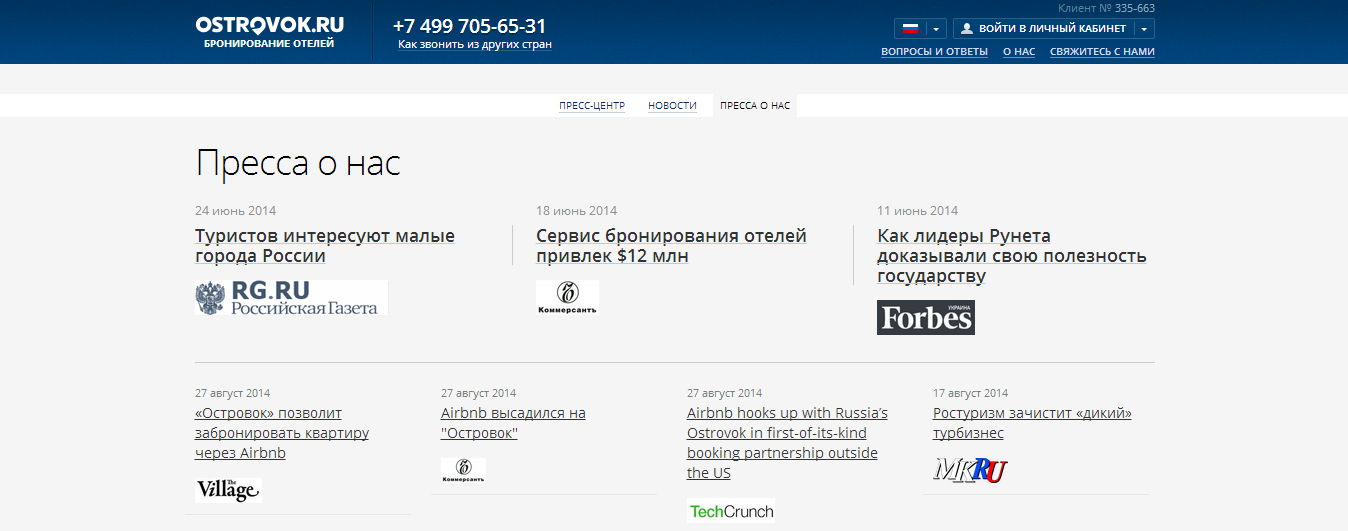
Task: Click the large Коммерсантъ logo
Action: [x=567, y=298]
